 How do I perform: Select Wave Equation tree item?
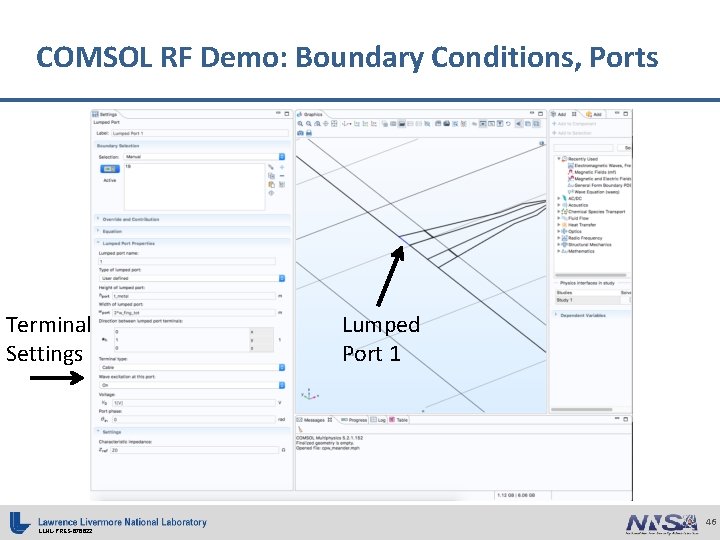(596, 192)
